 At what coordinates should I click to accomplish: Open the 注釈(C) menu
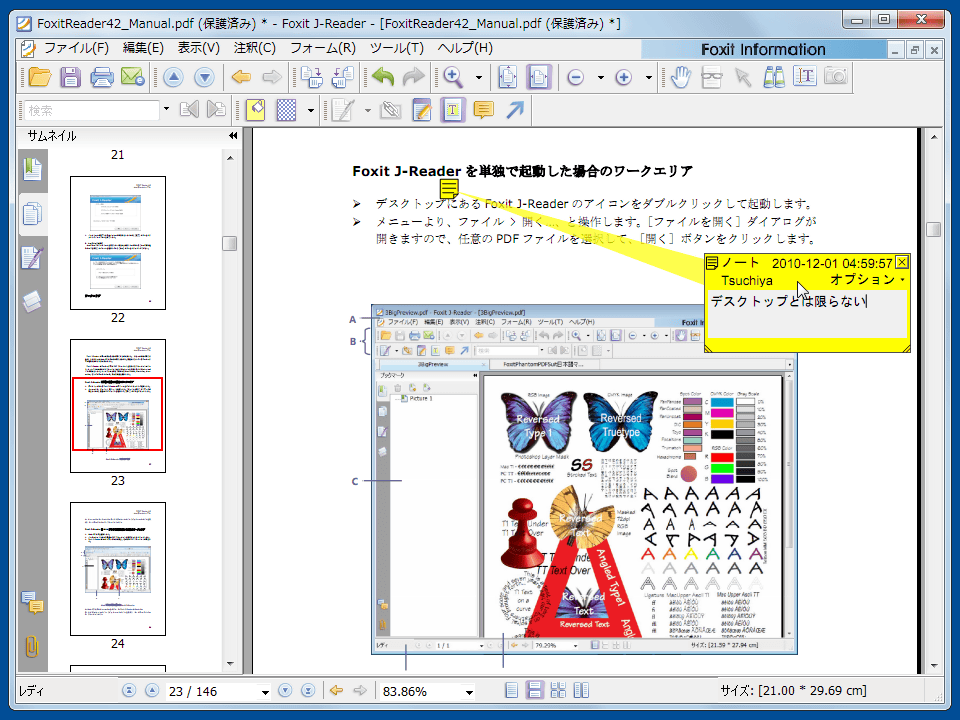pos(255,48)
